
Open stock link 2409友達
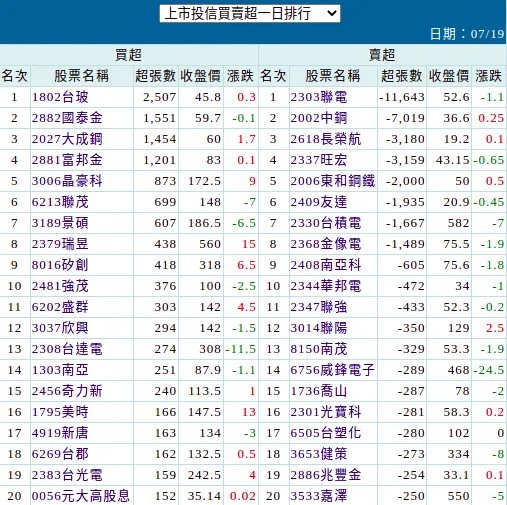coord(319,202)
